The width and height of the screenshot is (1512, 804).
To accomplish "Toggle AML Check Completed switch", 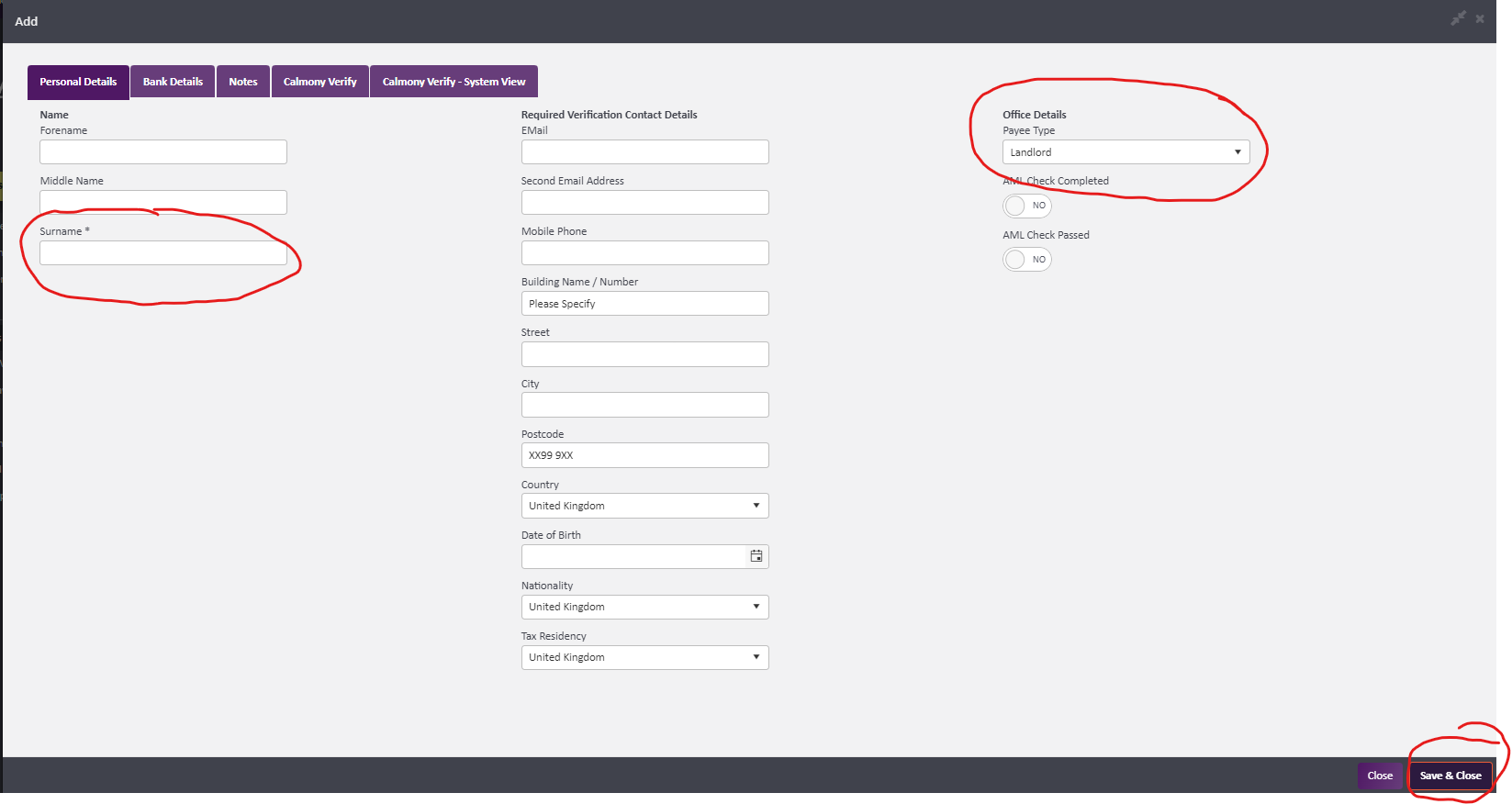I will [x=1026, y=206].
